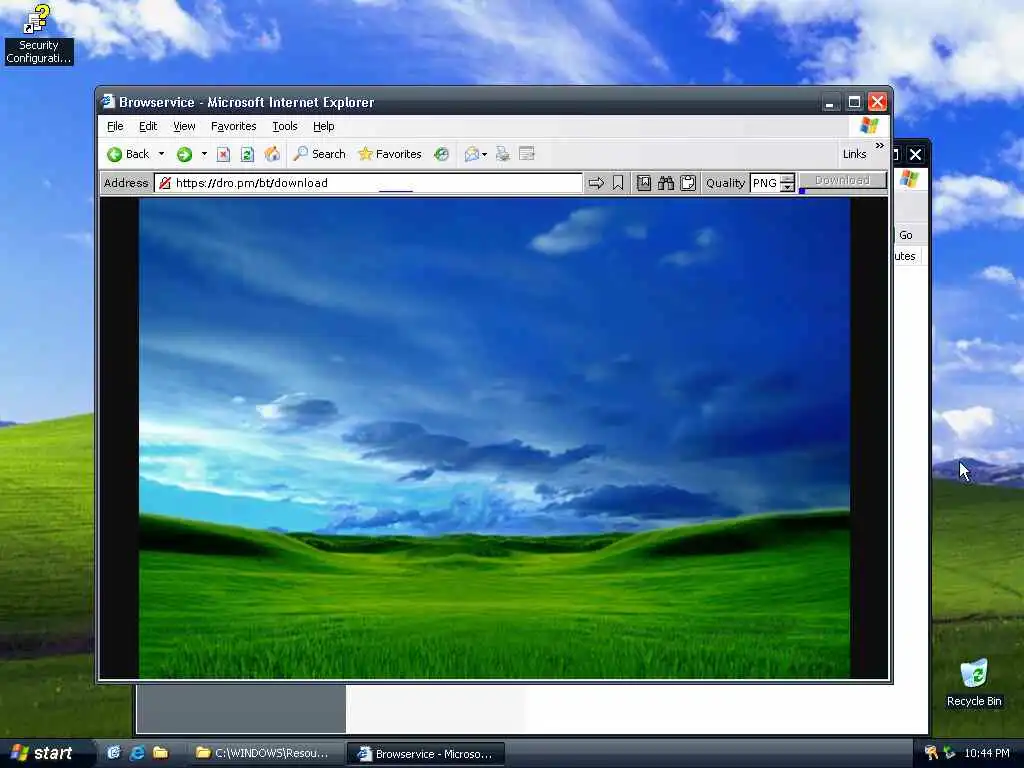Launch Internet Explorer from quick launch
This screenshot has height=768, width=1024.
tap(137, 753)
